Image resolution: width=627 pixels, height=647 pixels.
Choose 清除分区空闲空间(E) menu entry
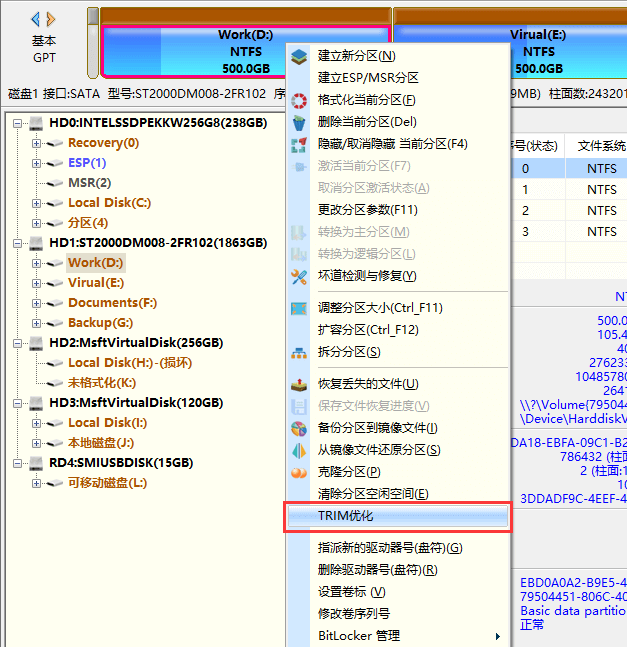(398, 494)
